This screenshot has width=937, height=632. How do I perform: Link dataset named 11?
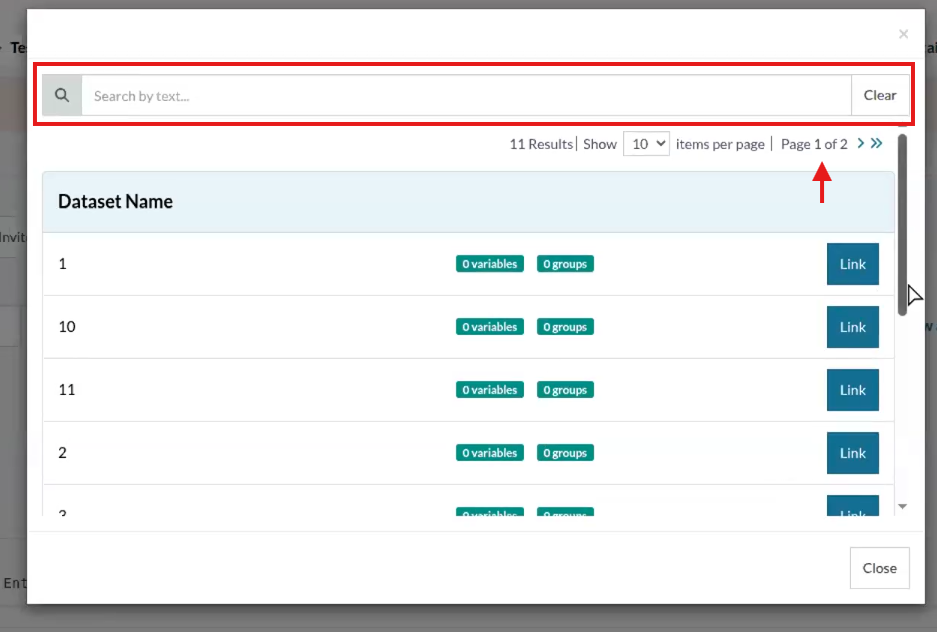(852, 390)
